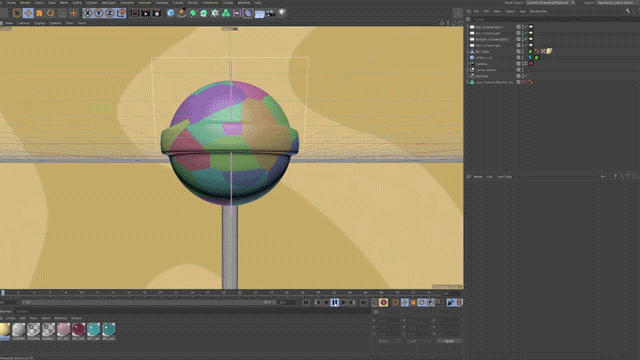Toggle Bottom_OctaneLight.2 enable checkmark
Viewport: 640px width, 360px height.
526,39
